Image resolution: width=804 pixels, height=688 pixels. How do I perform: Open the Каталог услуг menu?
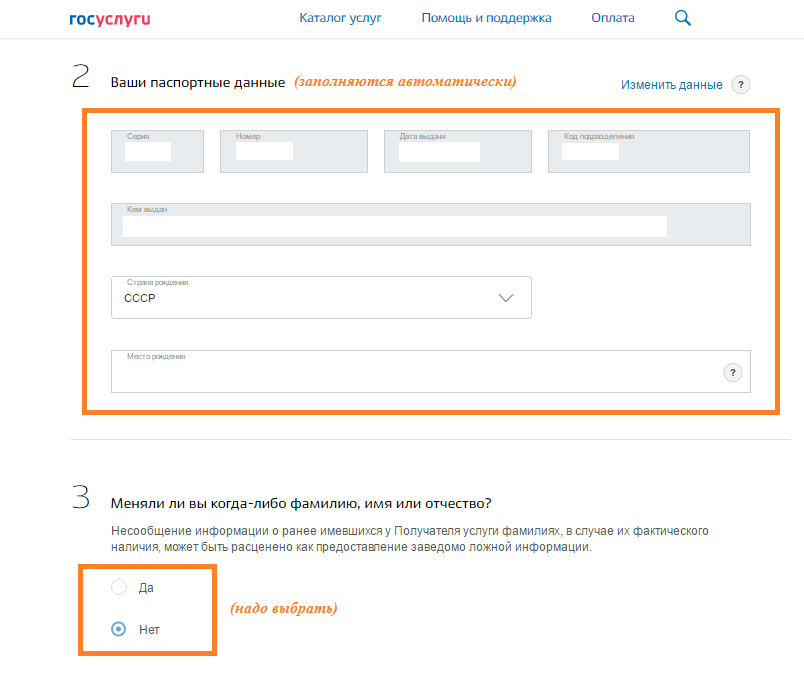tap(340, 18)
